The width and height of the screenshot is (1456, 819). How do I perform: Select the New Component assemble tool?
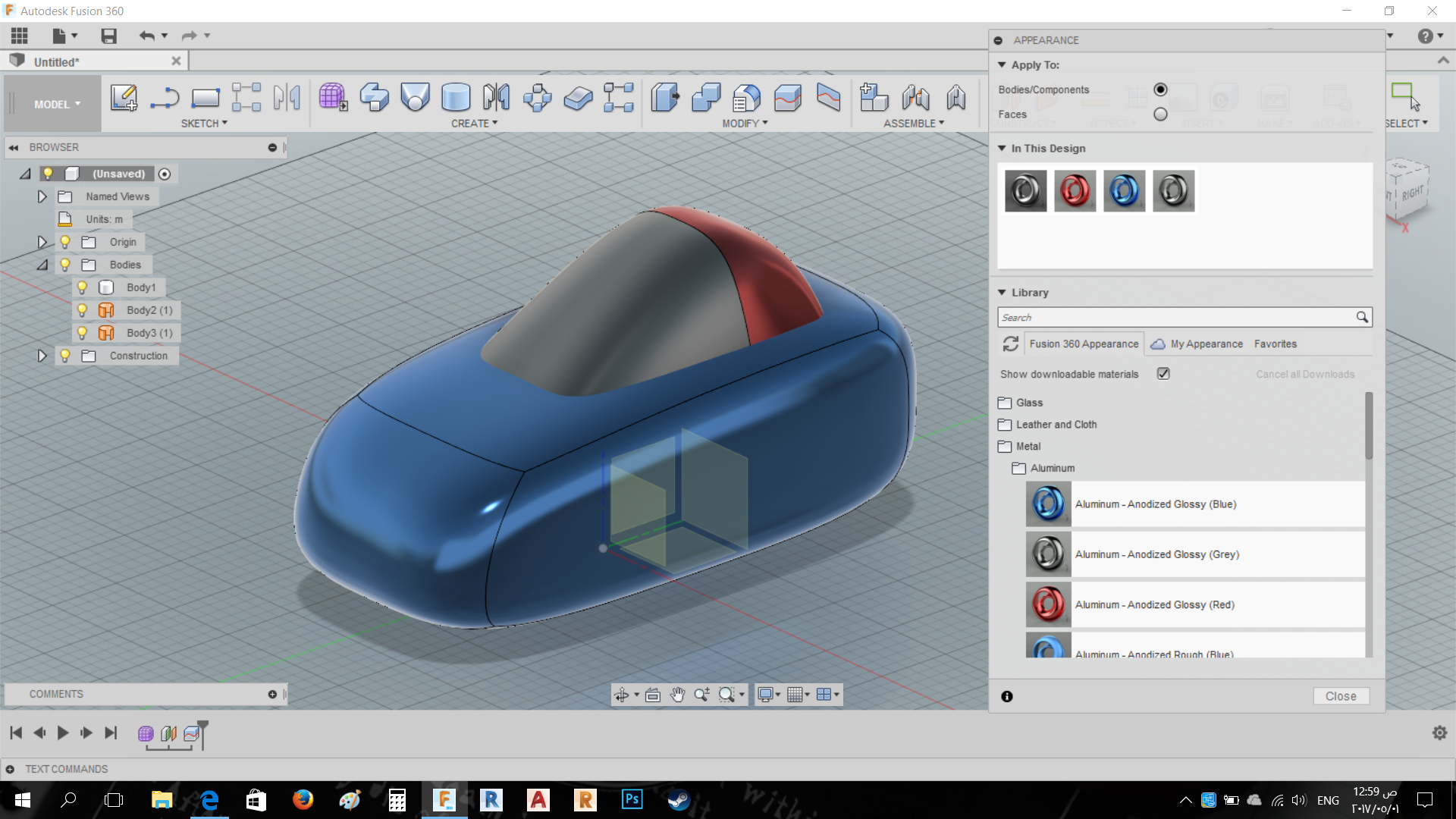pyautogui.click(x=874, y=97)
